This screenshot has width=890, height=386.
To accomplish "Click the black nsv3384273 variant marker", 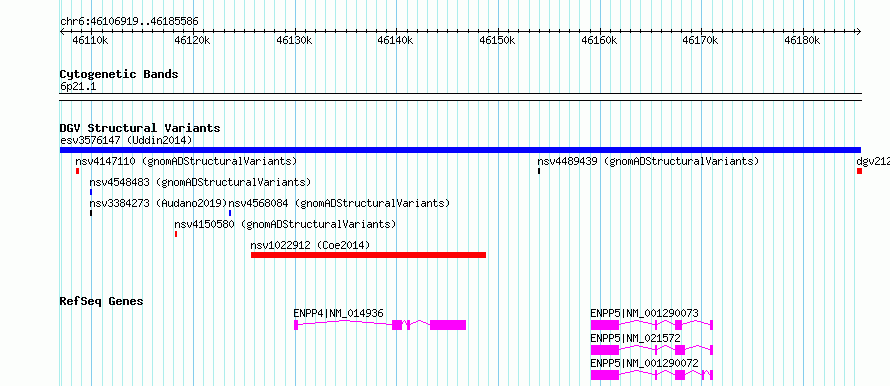I will (x=90, y=213).
